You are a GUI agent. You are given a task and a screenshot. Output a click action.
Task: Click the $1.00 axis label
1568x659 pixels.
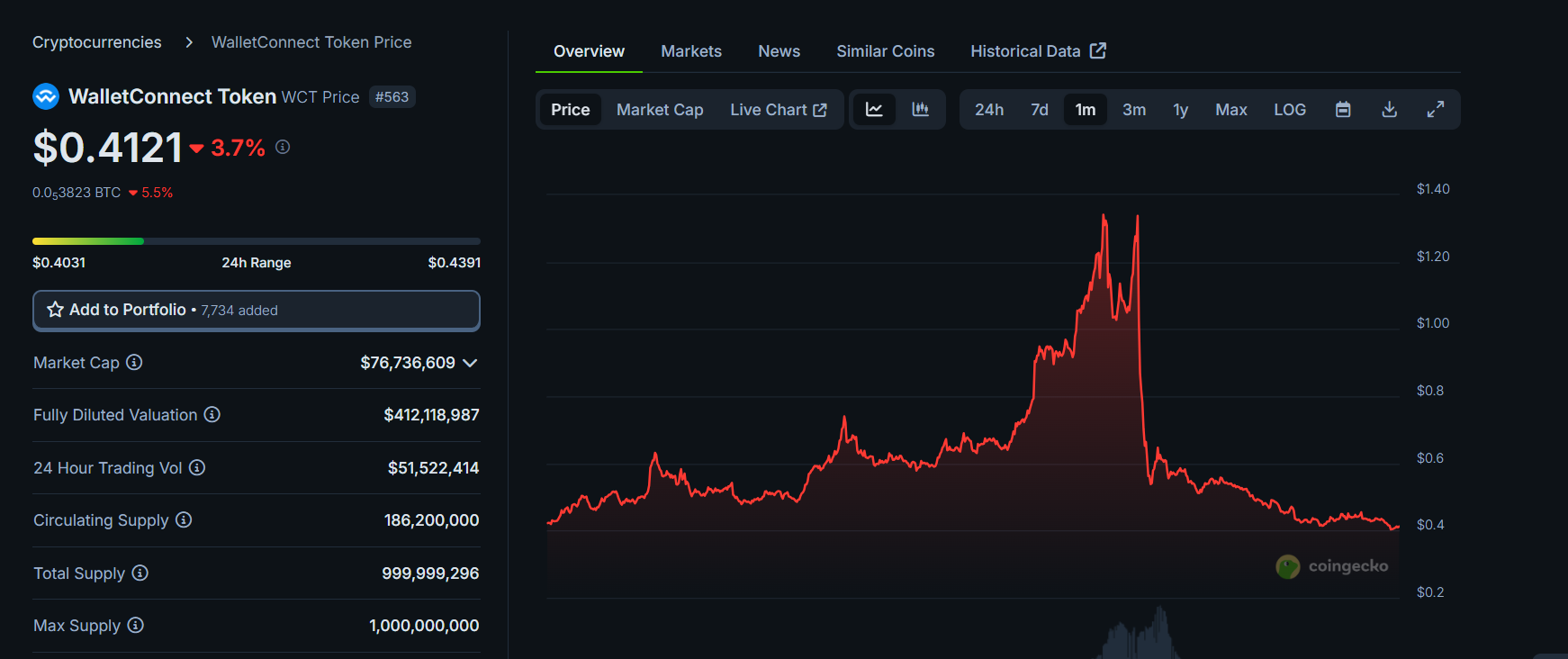(x=1433, y=323)
